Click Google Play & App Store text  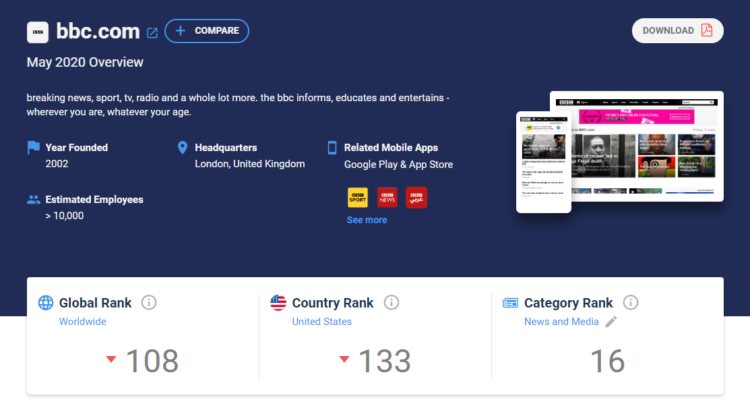pos(398,165)
